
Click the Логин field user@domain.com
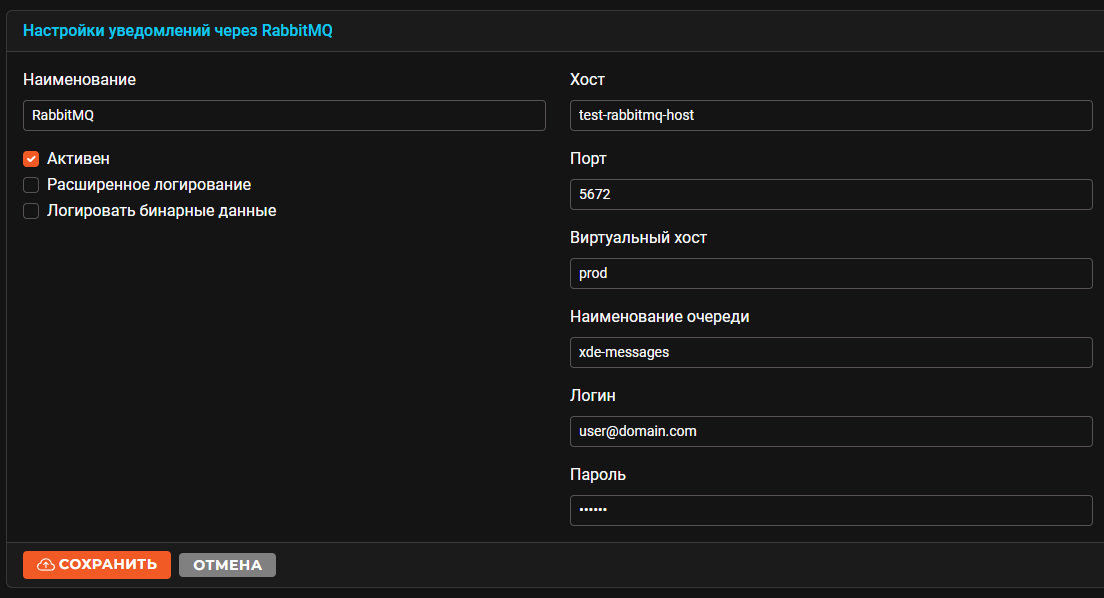[x=831, y=431]
